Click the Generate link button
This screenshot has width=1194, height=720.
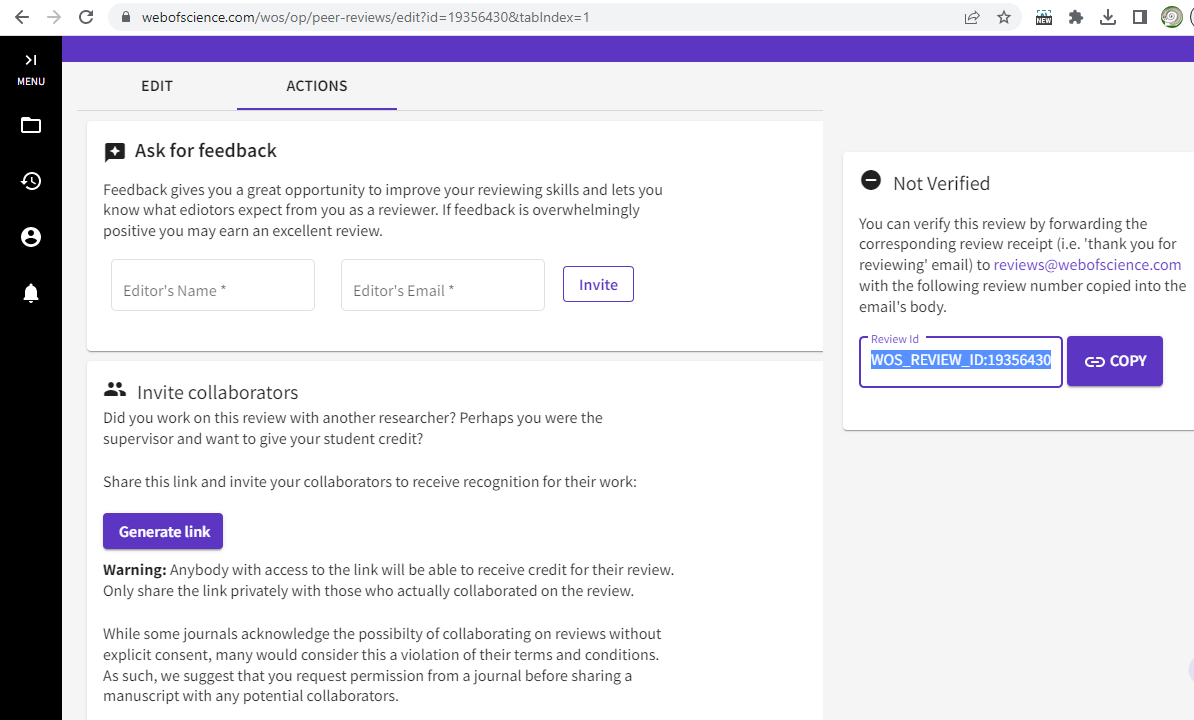pos(162,531)
